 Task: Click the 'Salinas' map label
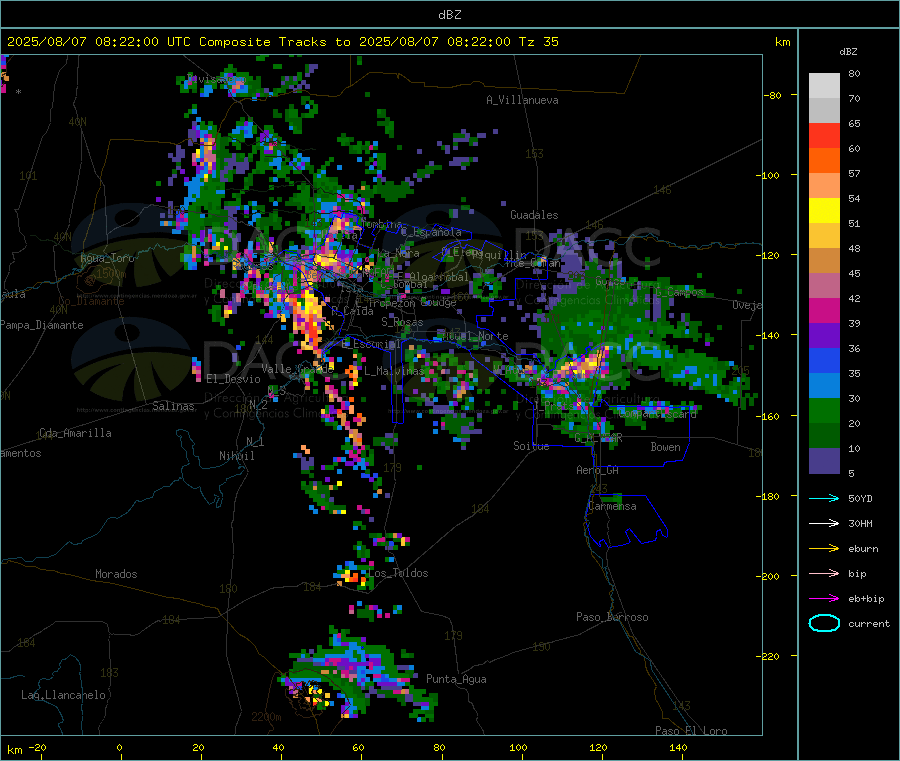click(x=173, y=406)
